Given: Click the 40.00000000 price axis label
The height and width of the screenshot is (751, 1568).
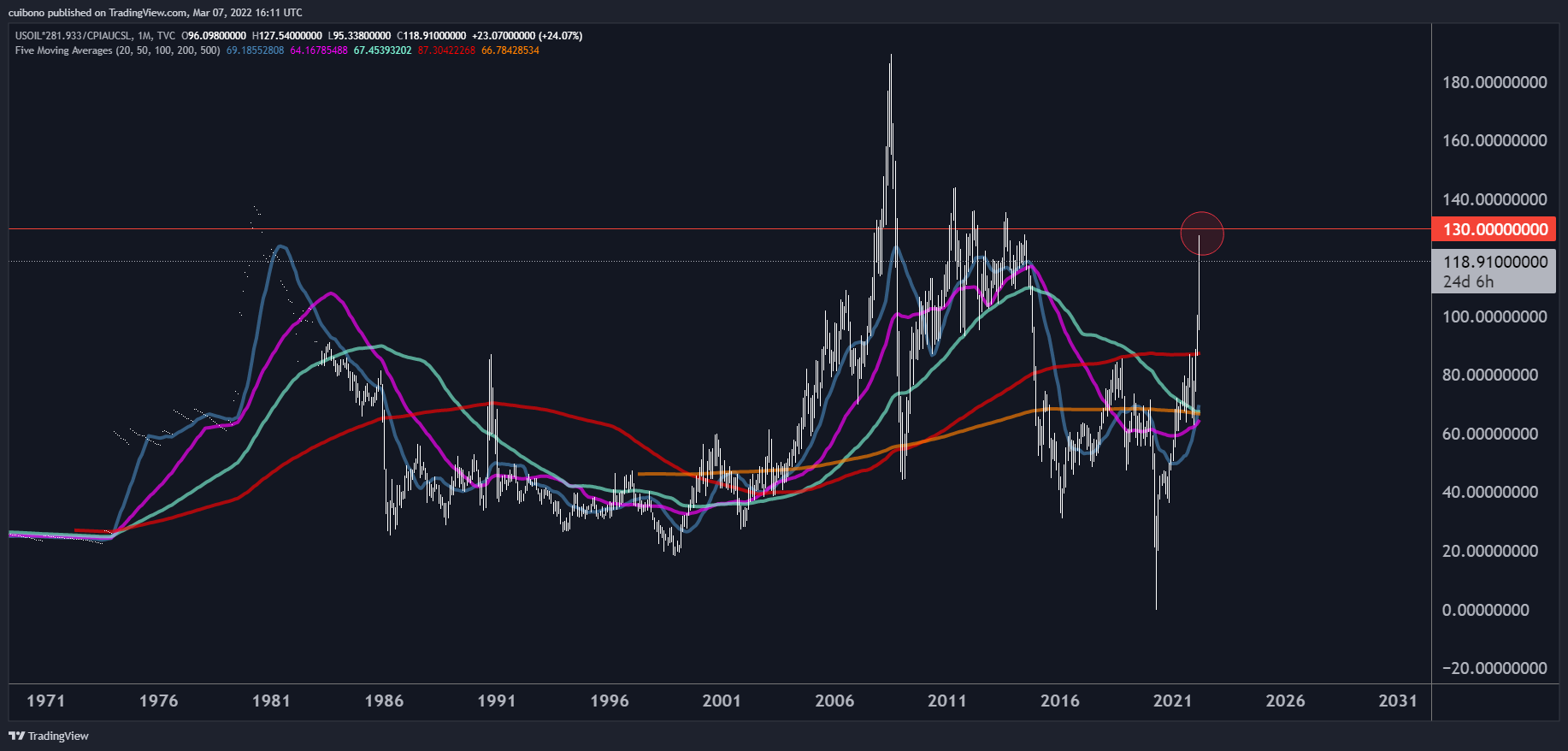Looking at the screenshot, I should coord(1490,492).
